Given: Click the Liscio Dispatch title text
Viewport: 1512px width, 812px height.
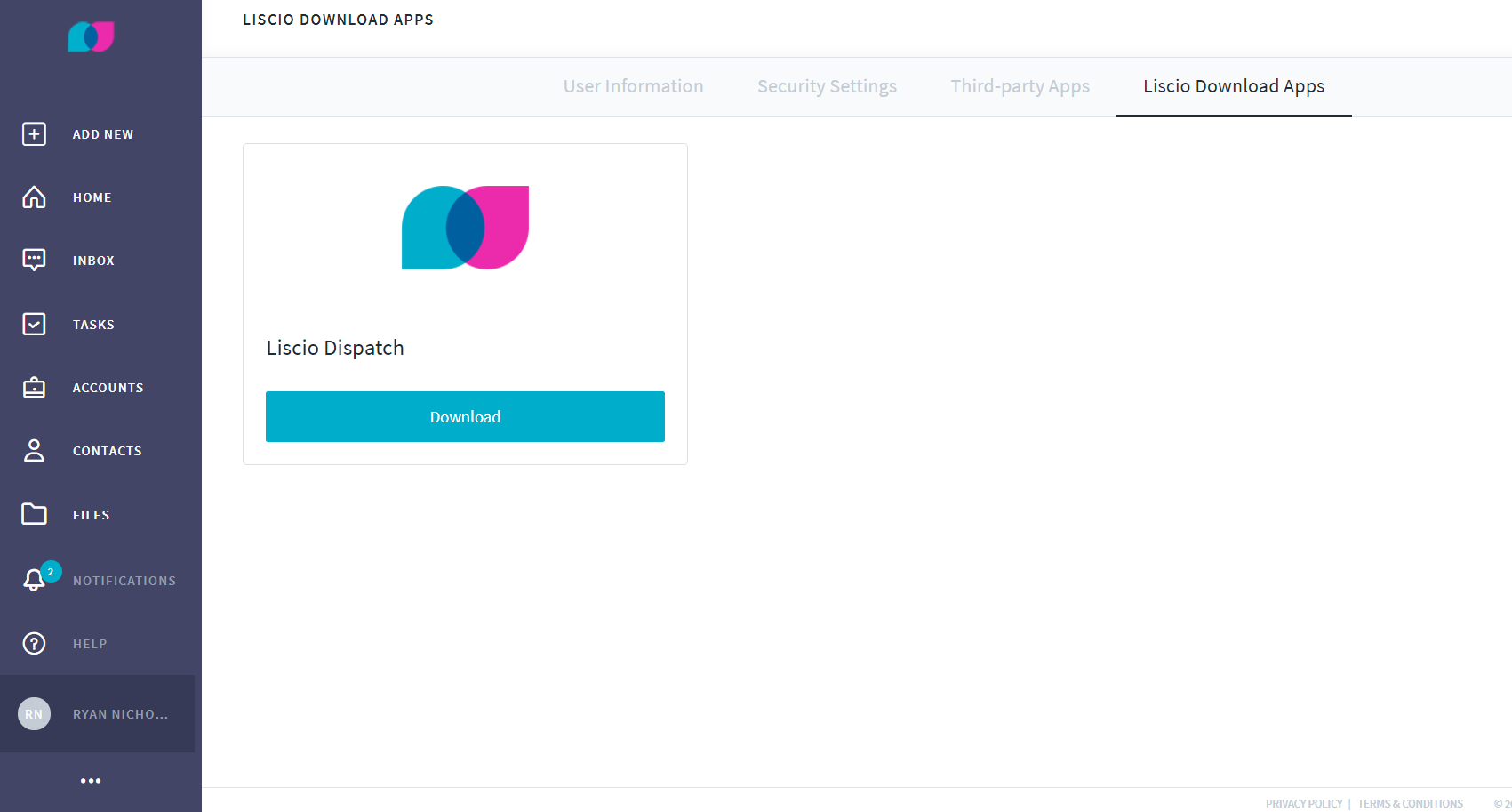Looking at the screenshot, I should (335, 348).
